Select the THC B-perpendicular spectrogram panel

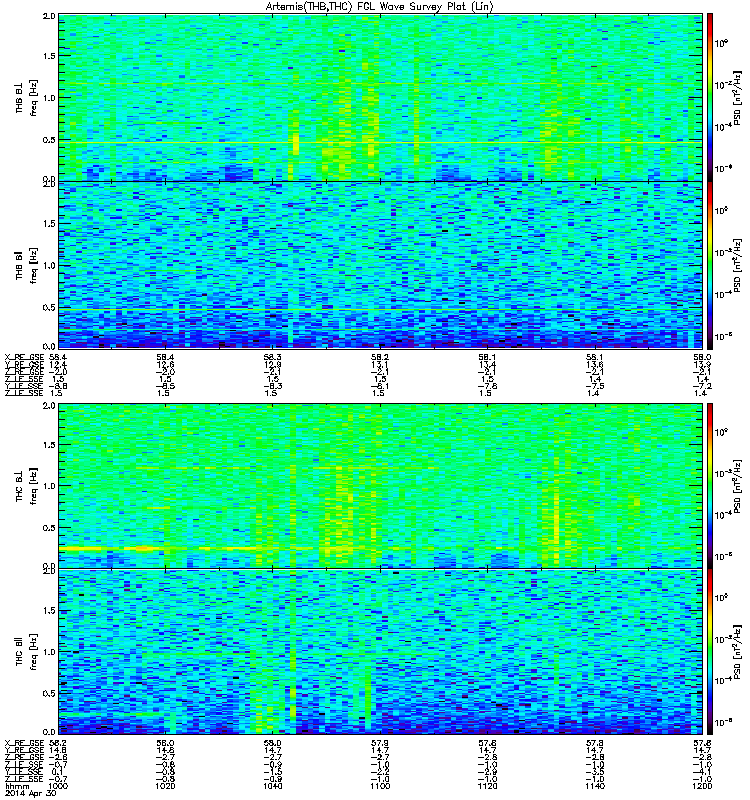[381, 486]
